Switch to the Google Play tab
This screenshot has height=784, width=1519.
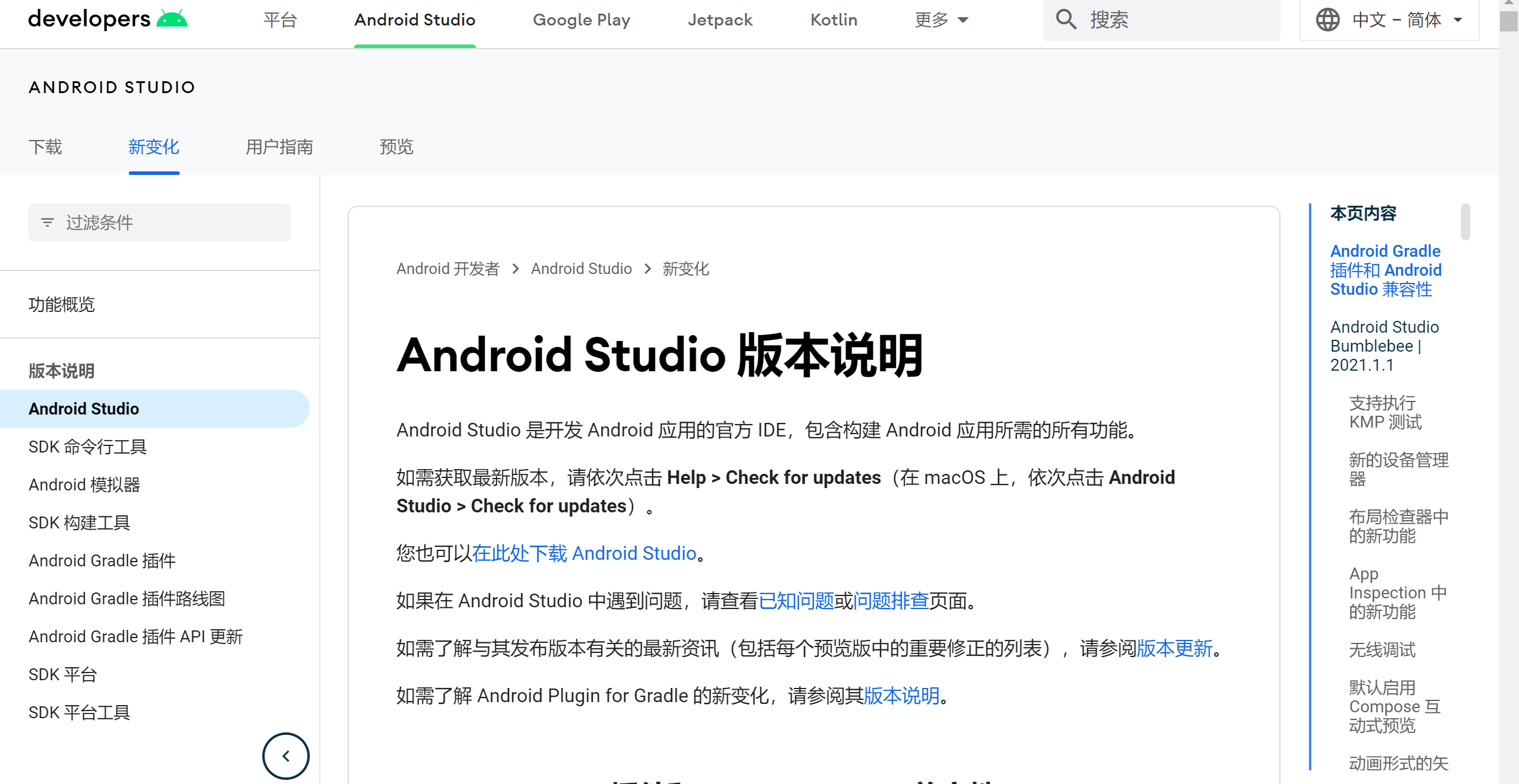[581, 20]
